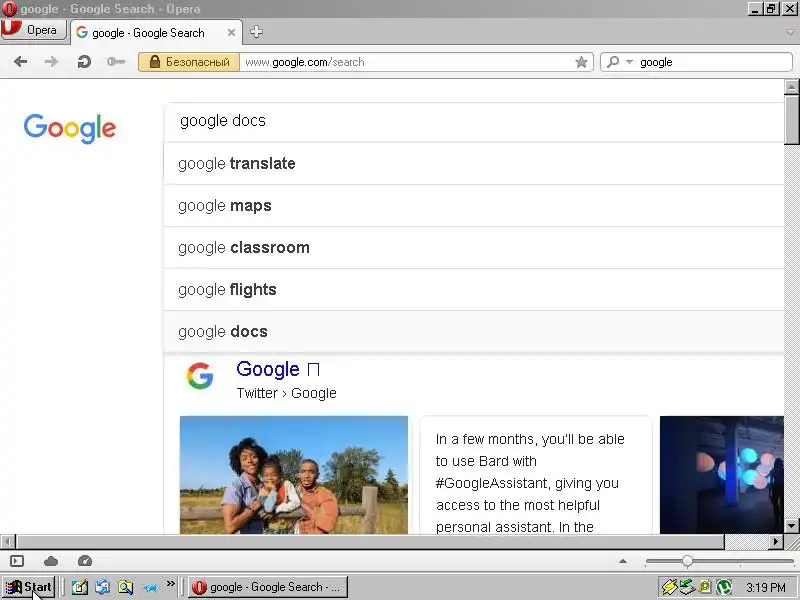Image resolution: width=800 pixels, height=600 pixels.
Task: Click the horizontal scrollbar left arrow
Action: [x=8, y=541]
